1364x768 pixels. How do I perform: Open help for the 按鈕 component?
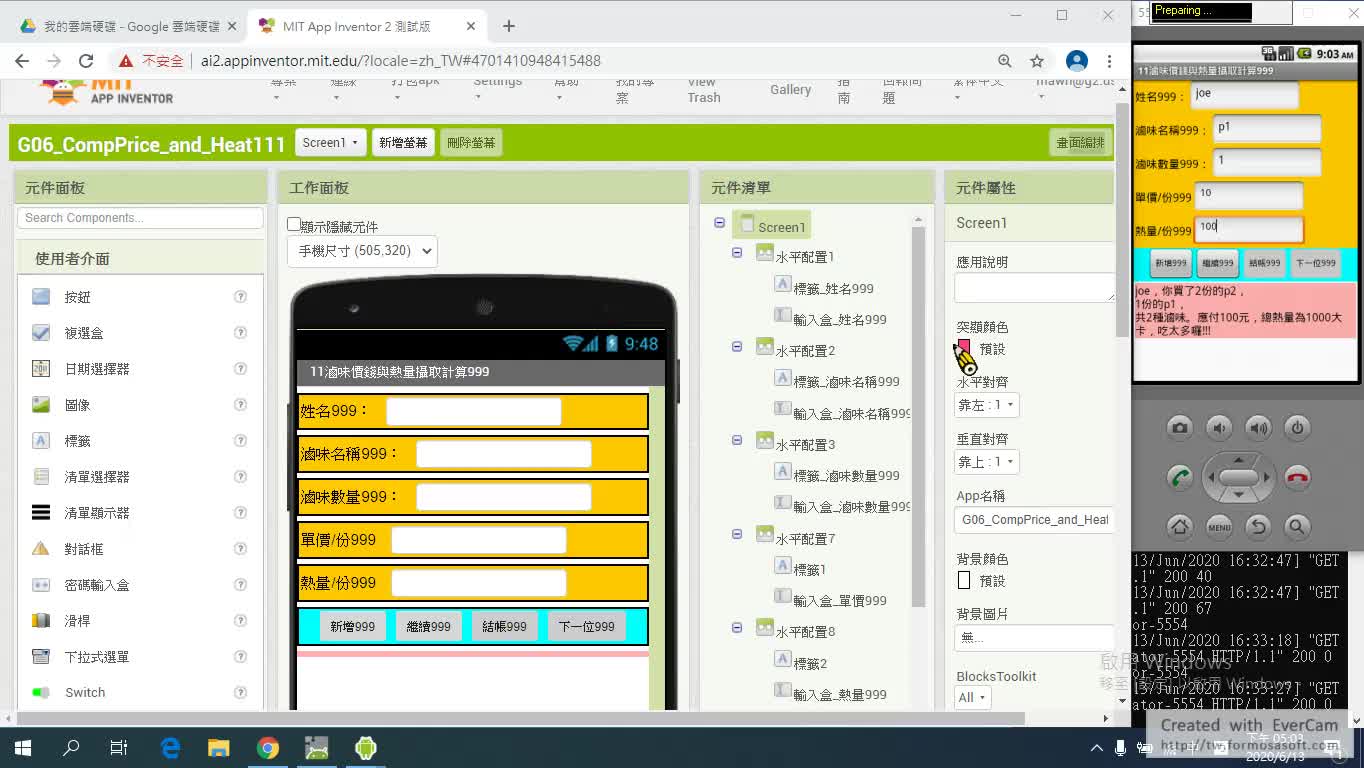(x=240, y=297)
